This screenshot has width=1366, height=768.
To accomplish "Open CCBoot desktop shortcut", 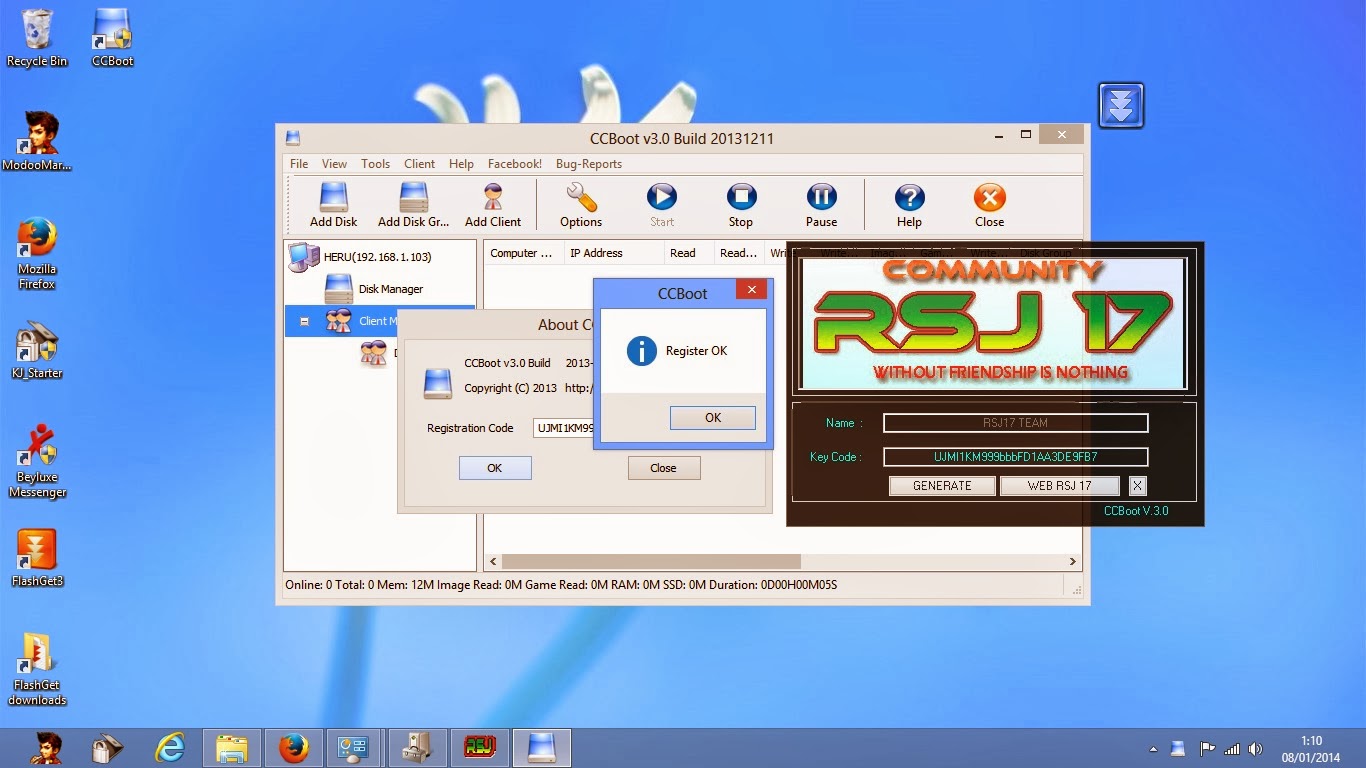I will tap(112, 38).
